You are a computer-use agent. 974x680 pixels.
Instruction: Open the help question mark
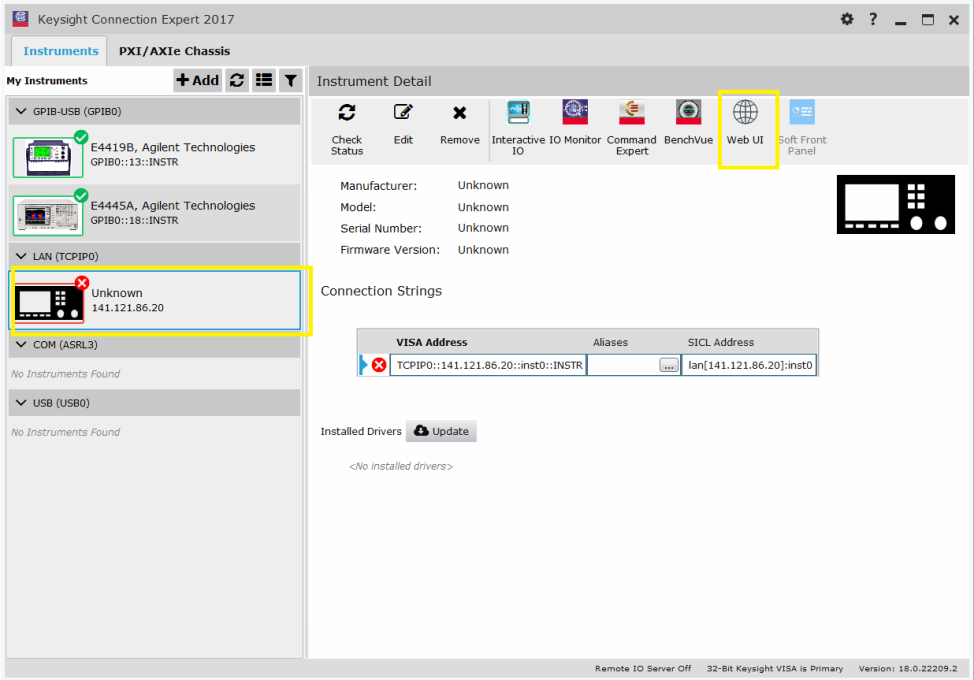pos(873,19)
